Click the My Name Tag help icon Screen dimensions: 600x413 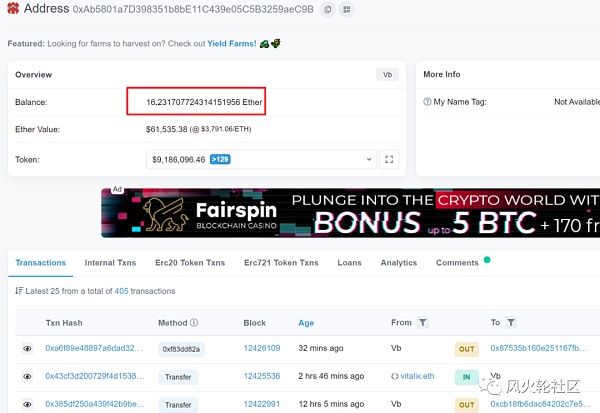[x=427, y=102]
